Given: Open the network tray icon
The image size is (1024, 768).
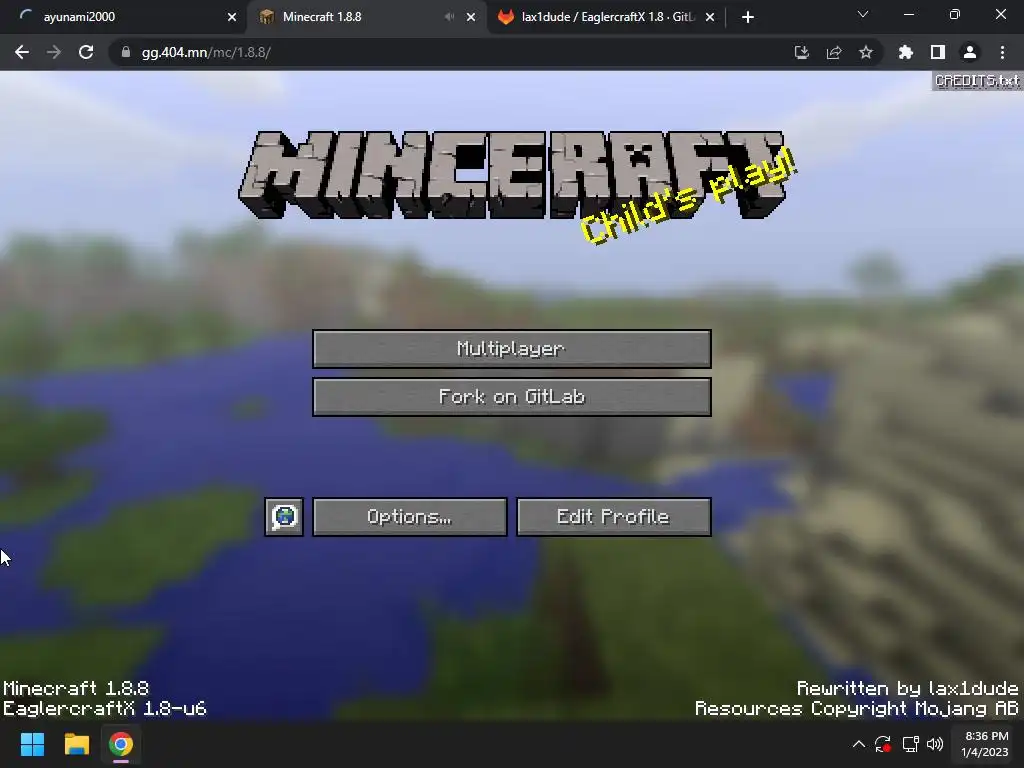Looking at the screenshot, I should coord(910,744).
